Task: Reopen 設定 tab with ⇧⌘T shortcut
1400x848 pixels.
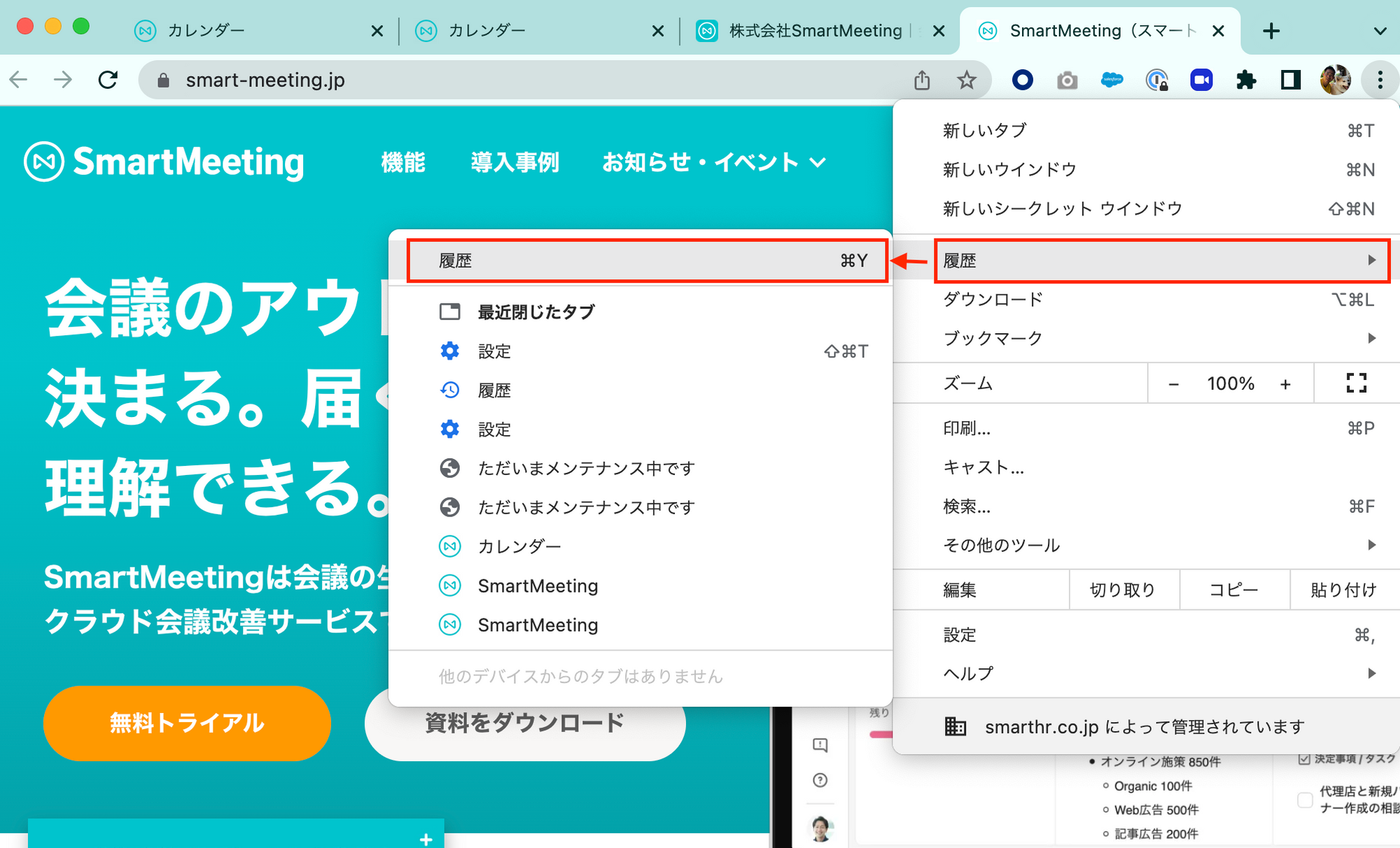Action: 640,351
